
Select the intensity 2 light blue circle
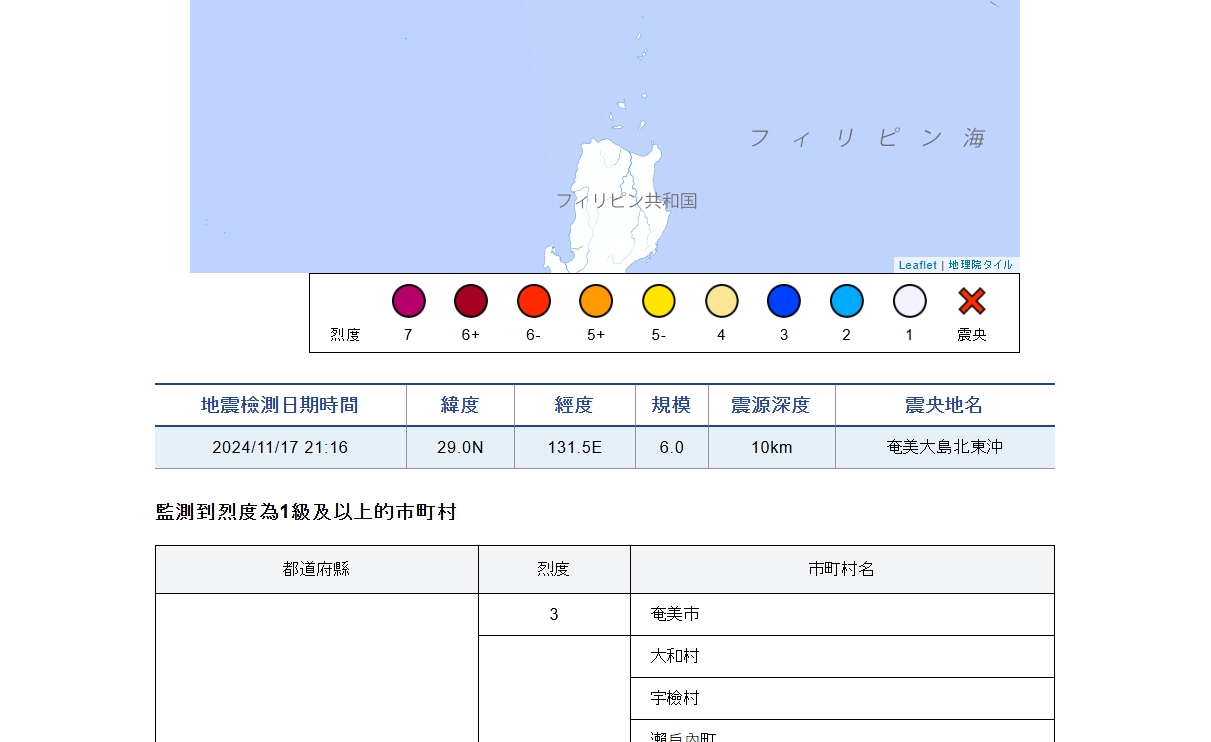click(847, 301)
